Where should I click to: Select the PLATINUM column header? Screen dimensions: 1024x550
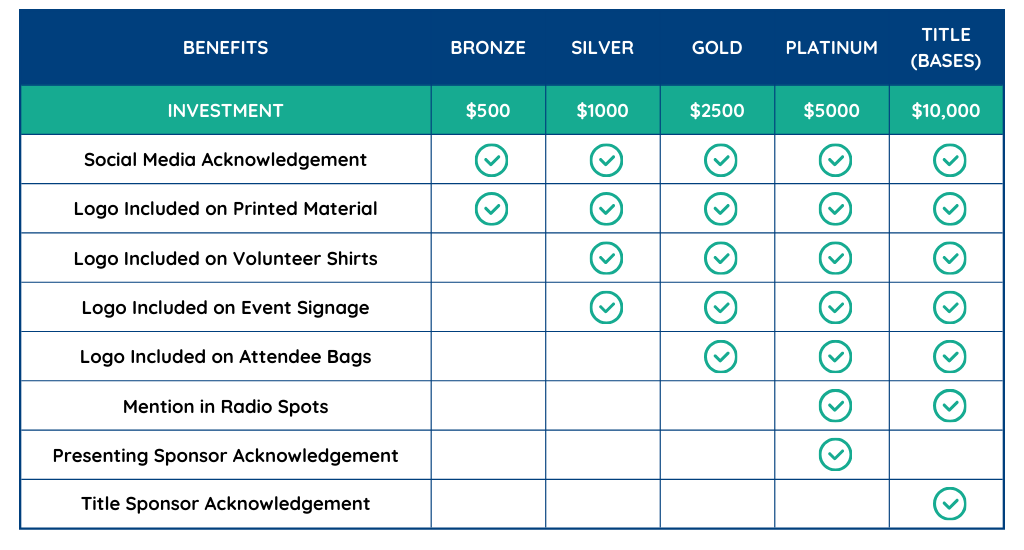832,47
